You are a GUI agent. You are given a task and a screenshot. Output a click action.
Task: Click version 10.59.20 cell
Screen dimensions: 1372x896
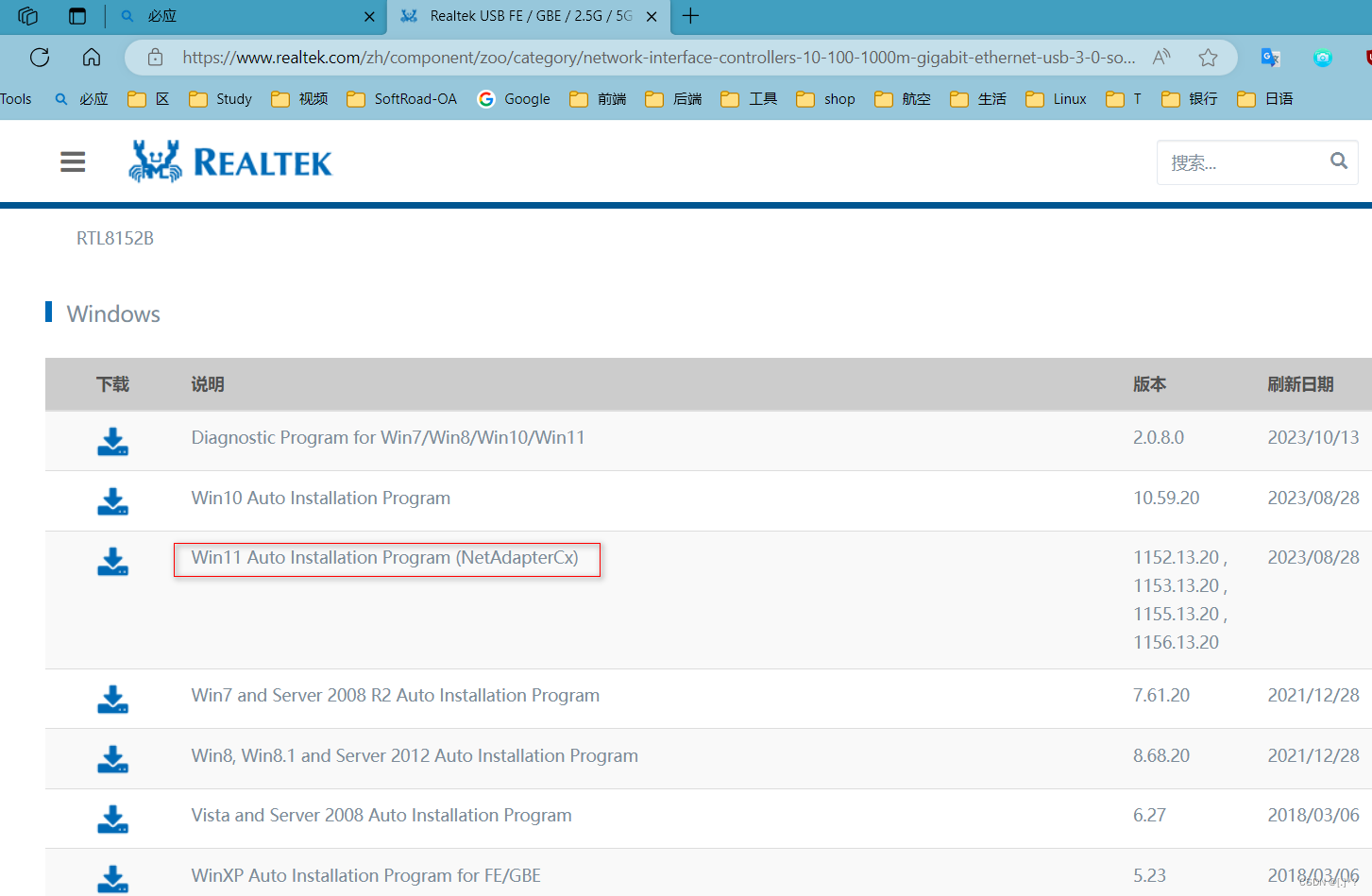point(1166,499)
